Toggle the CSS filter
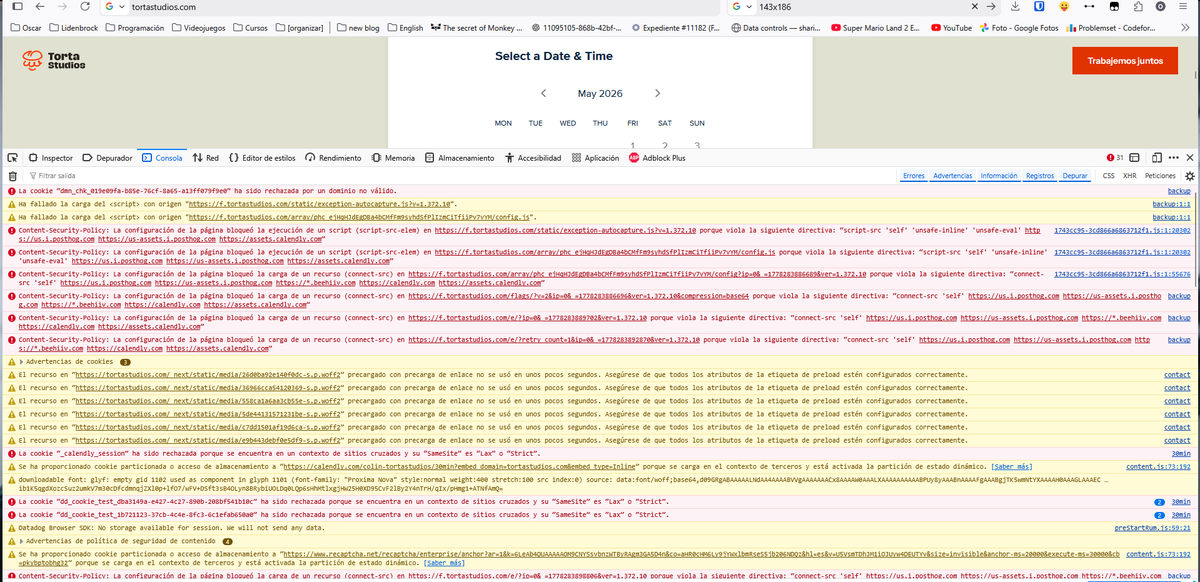1200x582 pixels. 1108,175
